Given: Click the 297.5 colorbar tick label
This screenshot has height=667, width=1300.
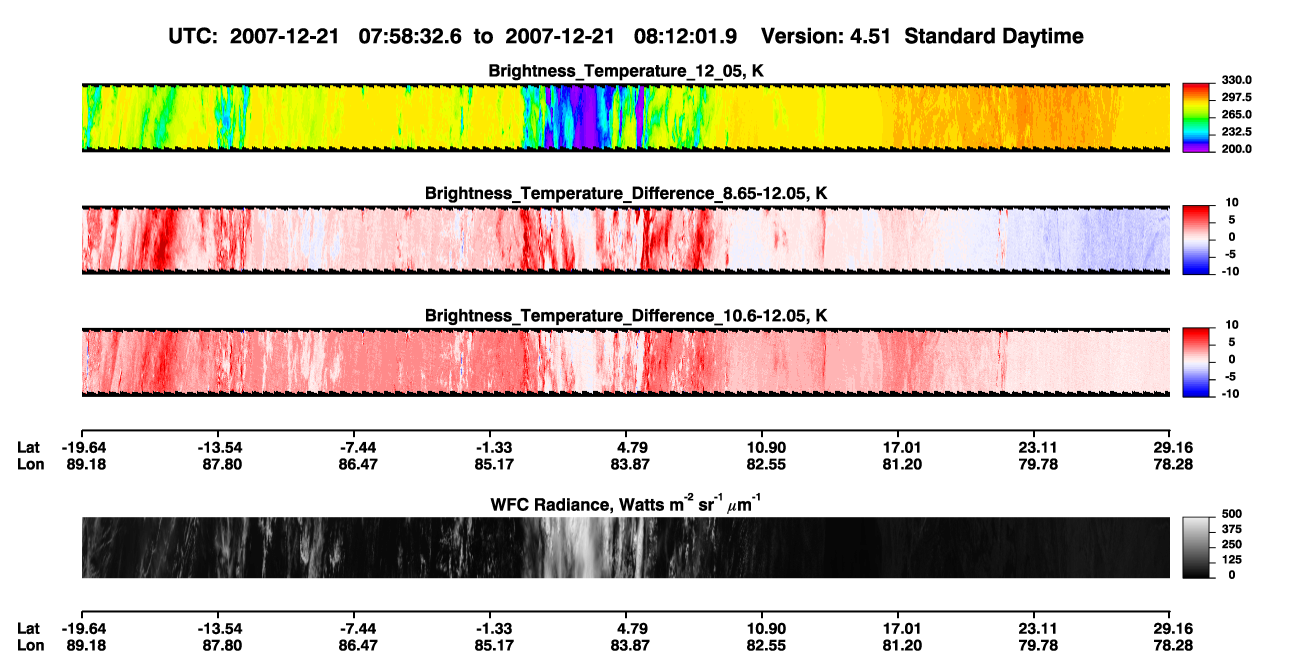Looking at the screenshot, I should click(x=1236, y=97).
